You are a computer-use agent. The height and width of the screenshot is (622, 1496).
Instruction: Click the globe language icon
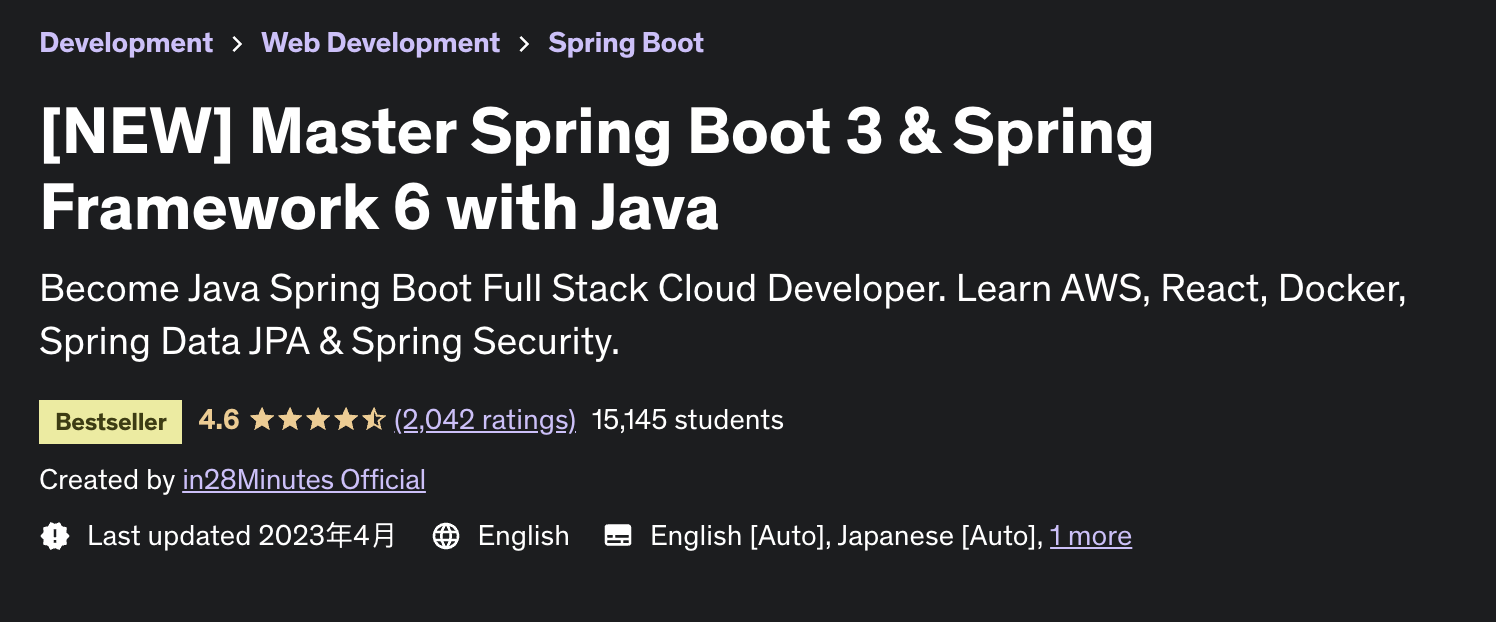click(x=446, y=536)
